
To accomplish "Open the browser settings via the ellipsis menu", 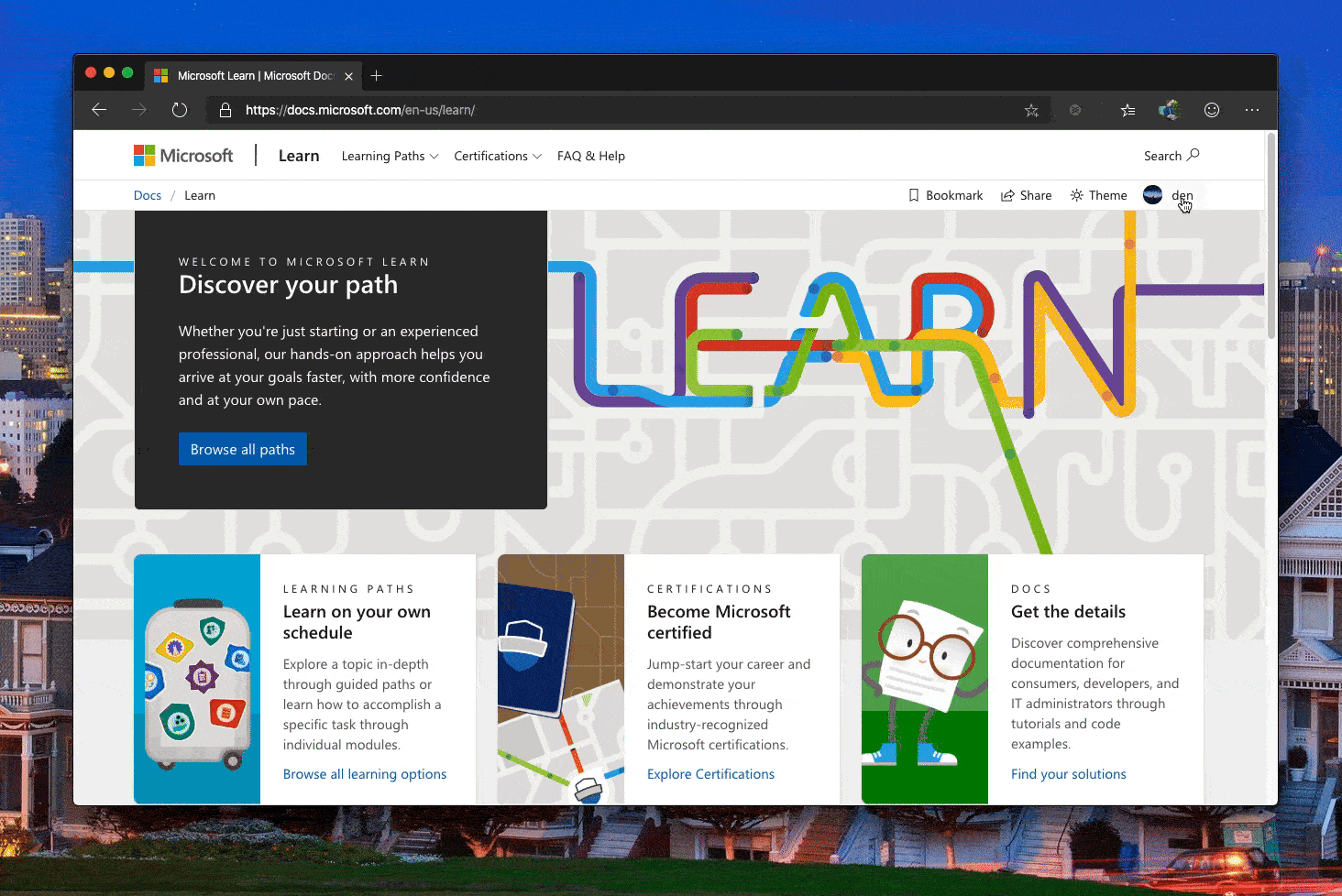I will pyautogui.click(x=1252, y=110).
